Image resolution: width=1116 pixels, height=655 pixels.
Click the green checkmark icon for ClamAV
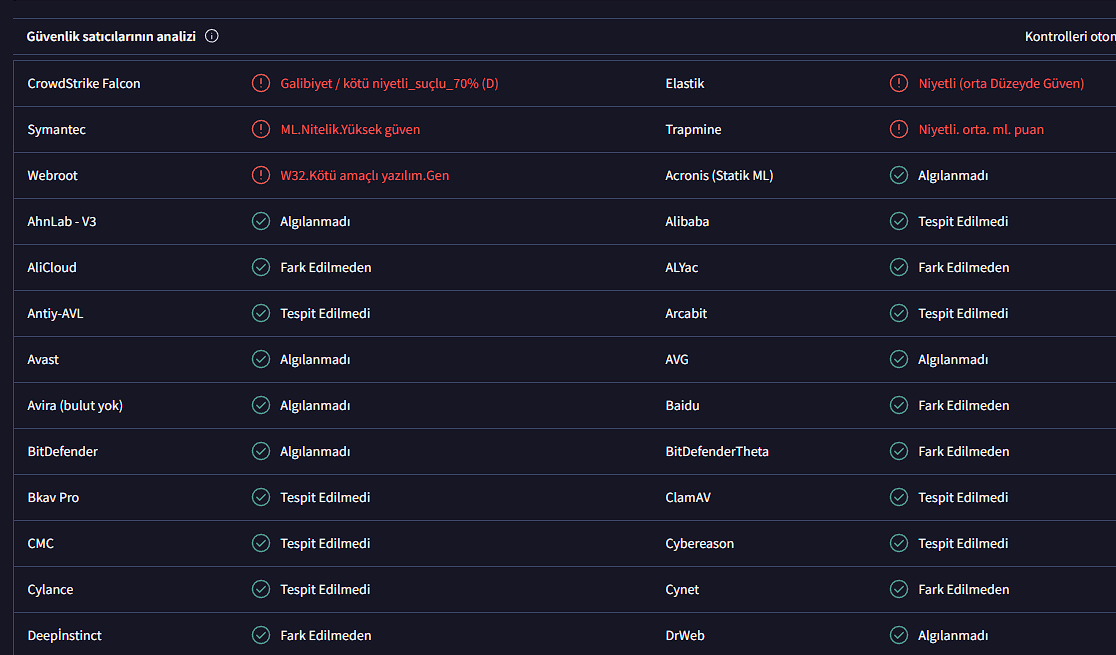[899, 497]
